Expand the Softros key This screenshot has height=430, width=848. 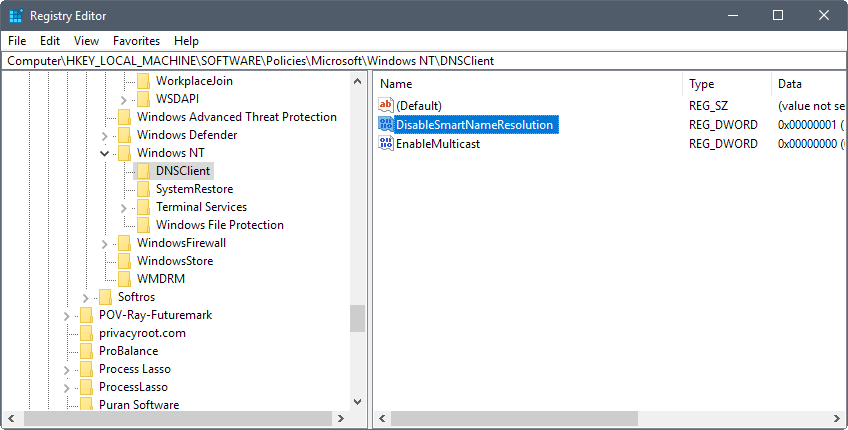tap(85, 298)
